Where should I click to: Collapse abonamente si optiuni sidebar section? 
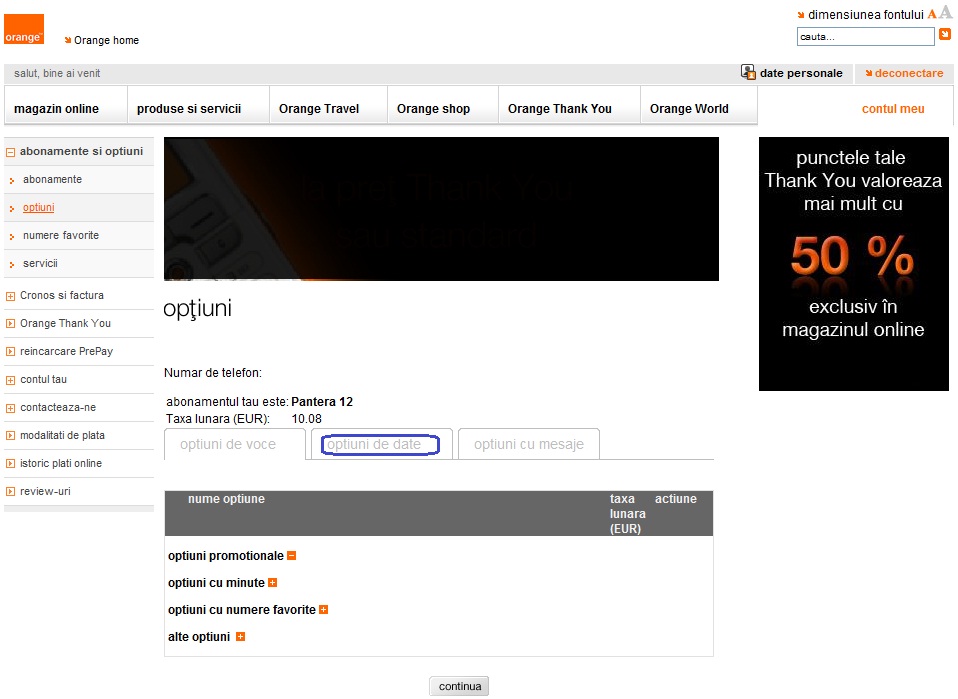[x=10, y=152]
